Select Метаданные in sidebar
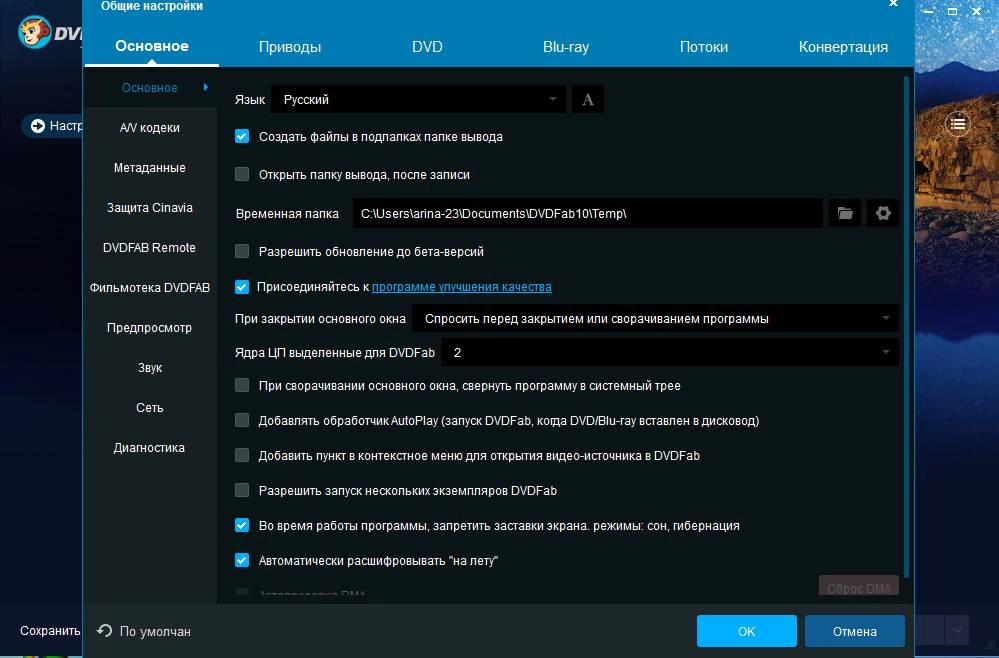 [150, 168]
